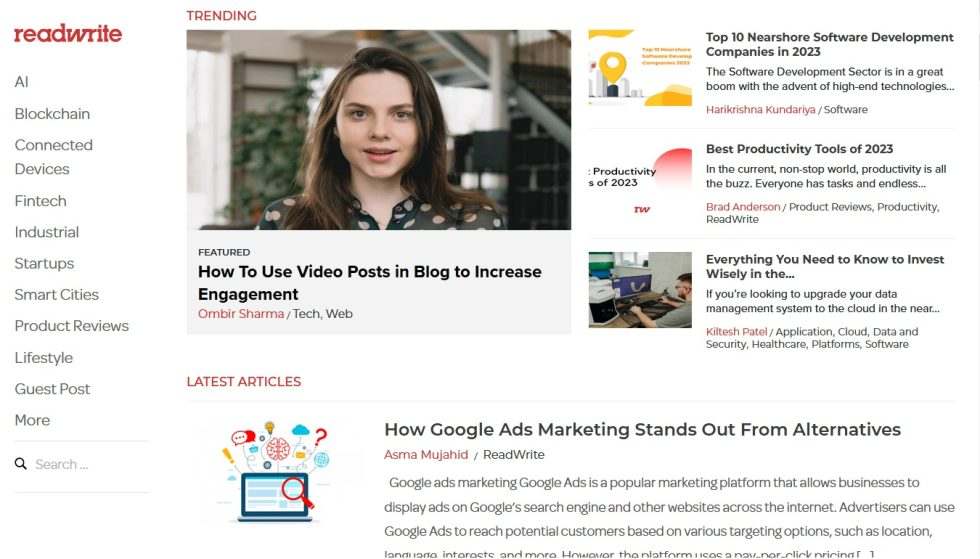Go to Smart Cities section

[x=56, y=295]
